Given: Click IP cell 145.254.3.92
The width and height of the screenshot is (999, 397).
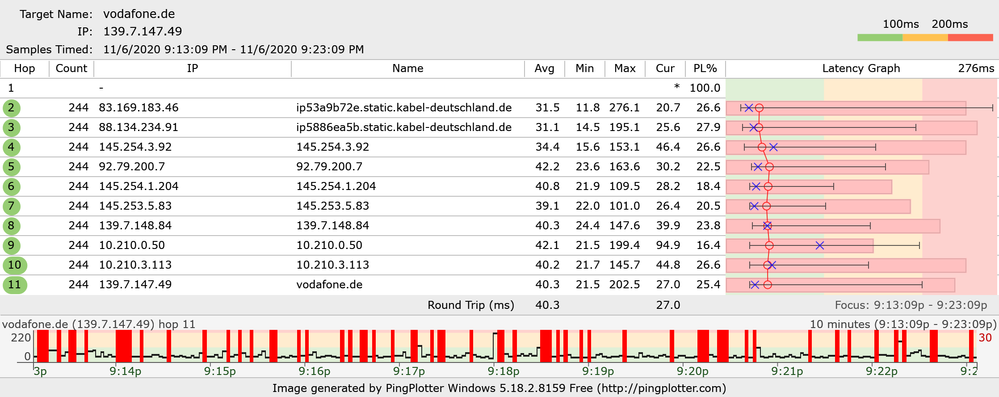Looking at the screenshot, I should tap(135, 147).
